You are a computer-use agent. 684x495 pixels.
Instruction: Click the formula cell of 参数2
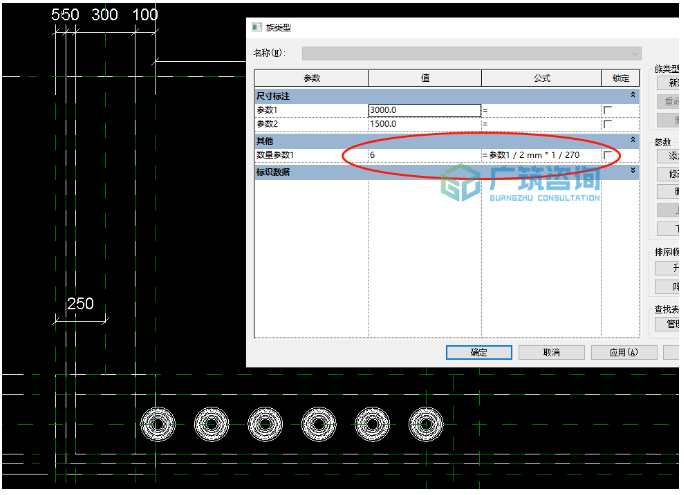click(541, 124)
